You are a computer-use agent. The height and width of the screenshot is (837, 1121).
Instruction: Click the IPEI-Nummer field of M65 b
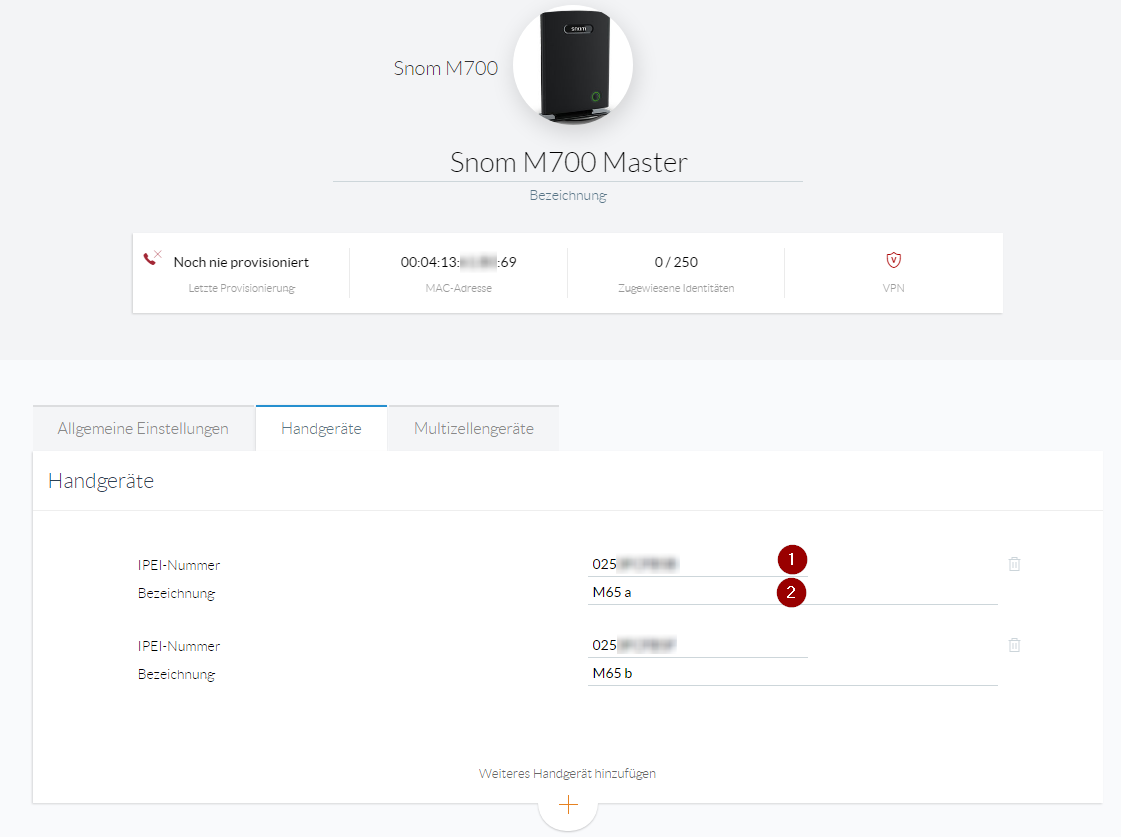pyautogui.click(x=698, y=645)
